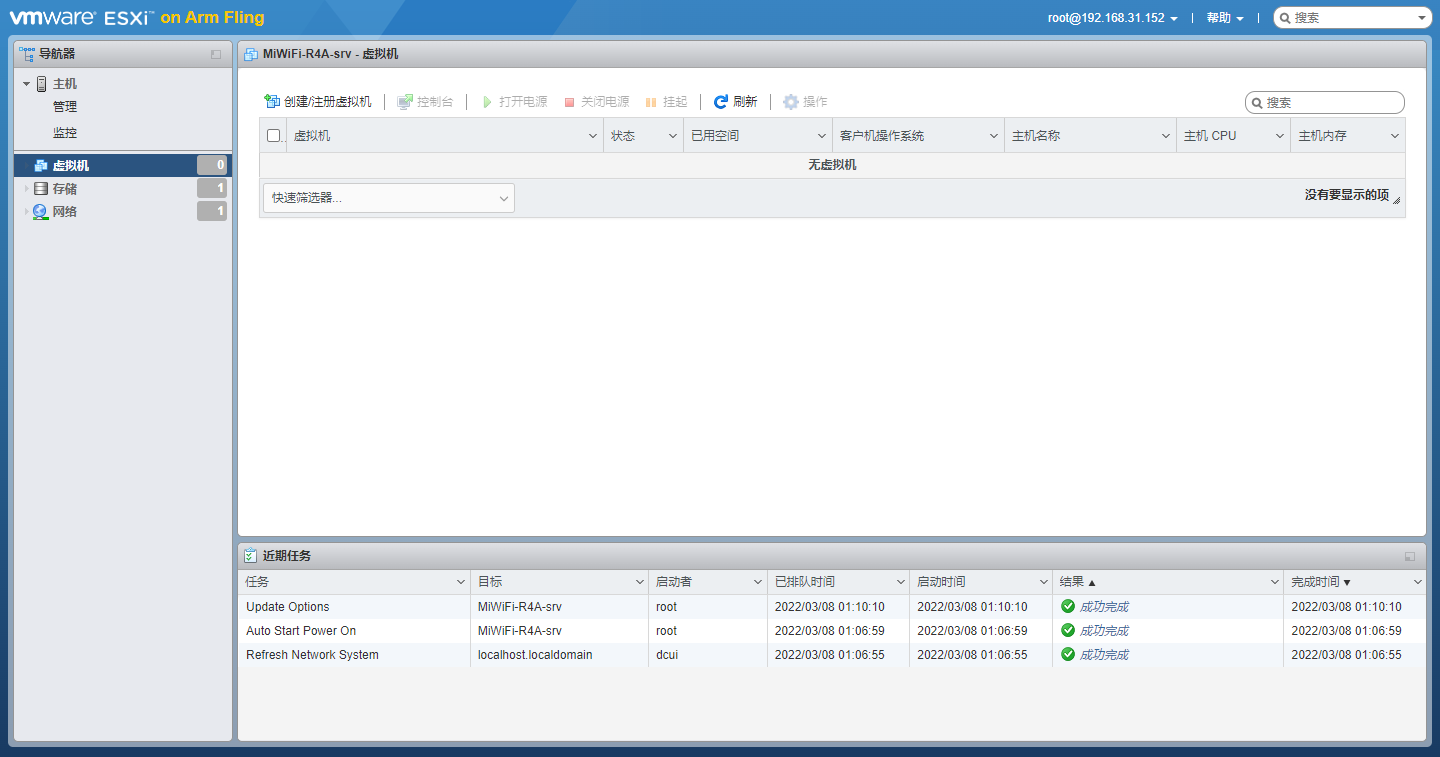Viewport: 1440px width, 757px height.
Task: Minimize the Navigator (导航器) panel icon
Action: coord(216,54)
